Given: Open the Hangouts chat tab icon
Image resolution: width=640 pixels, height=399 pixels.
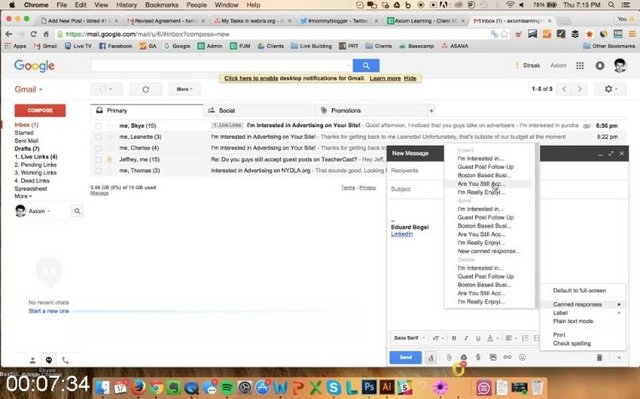Looking at the screenshot, I should [49, 360].
